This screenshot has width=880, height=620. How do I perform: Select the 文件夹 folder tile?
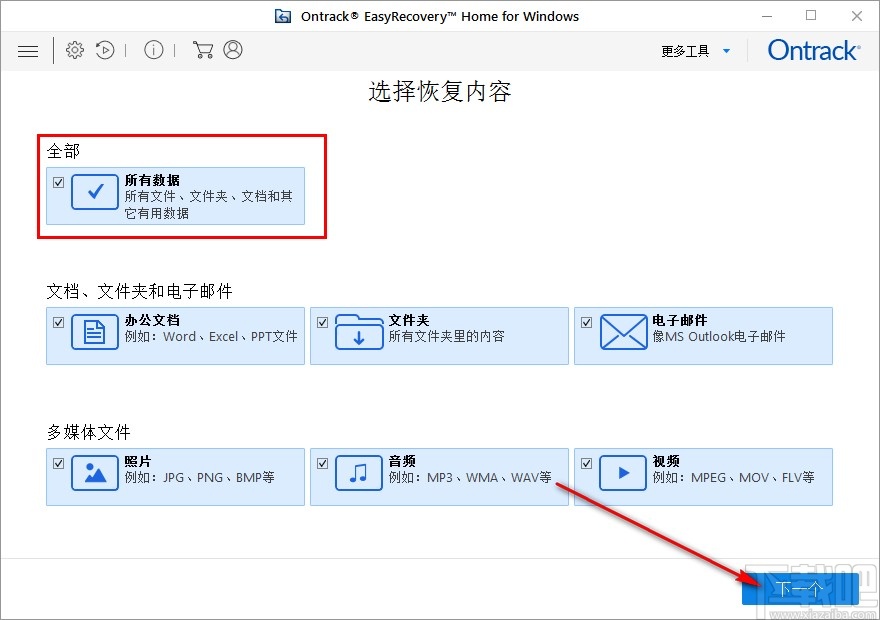(440, 336)
